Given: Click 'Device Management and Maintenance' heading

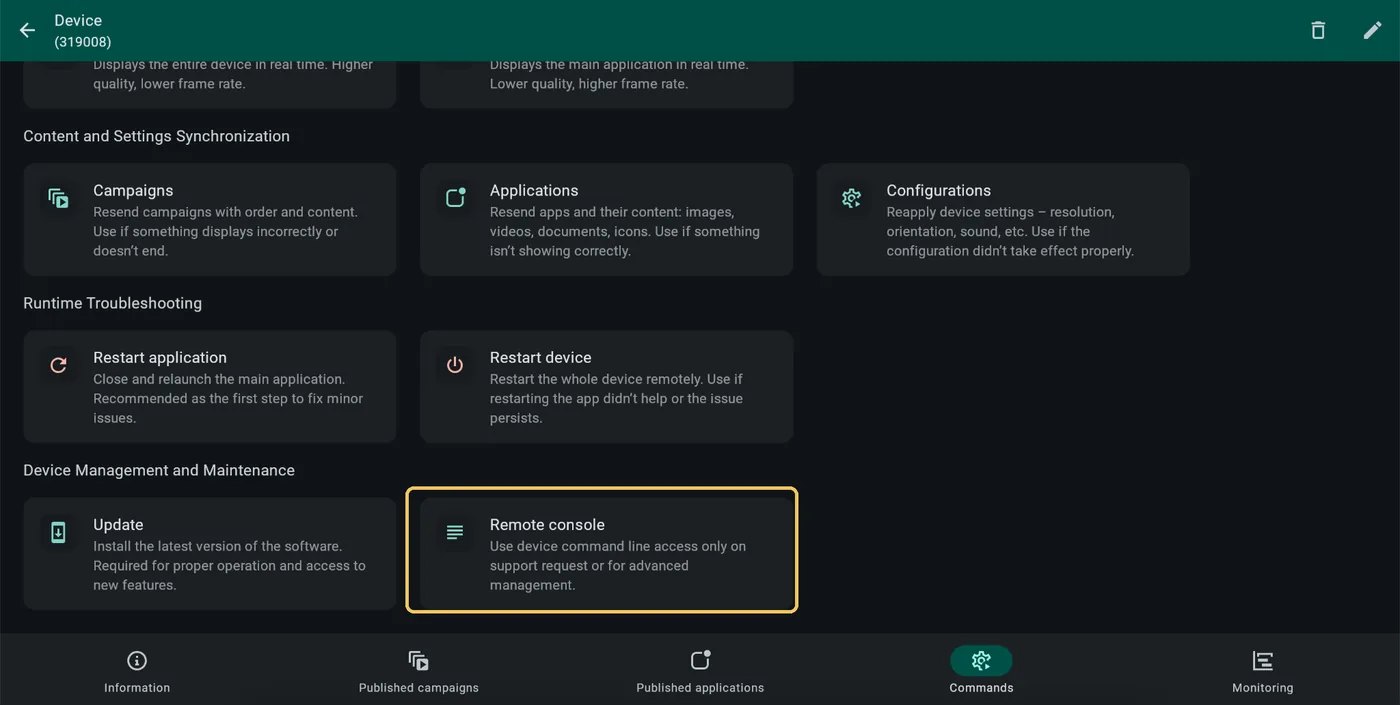Looking at the screenshot, I should tap(159, 470).
